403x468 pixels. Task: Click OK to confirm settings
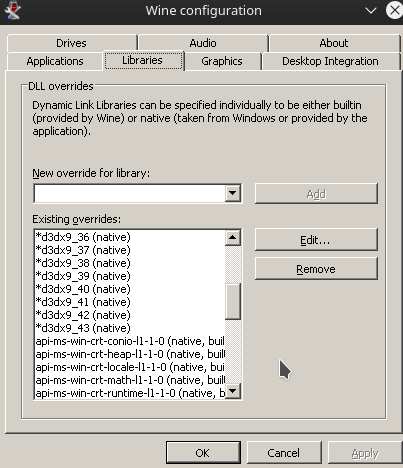tap(203, 453)
